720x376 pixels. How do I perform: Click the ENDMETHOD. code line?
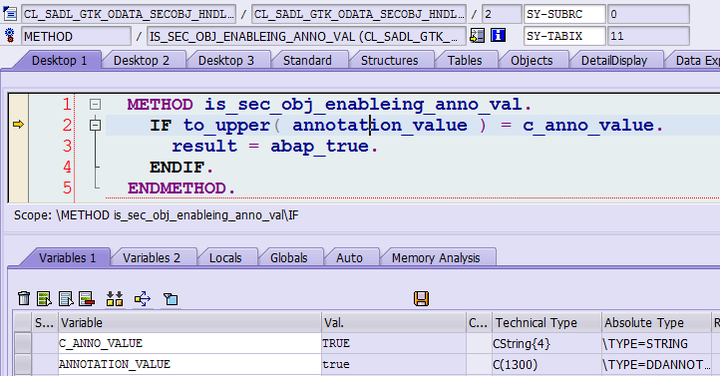pyautogui.click(x=181, y=188)
